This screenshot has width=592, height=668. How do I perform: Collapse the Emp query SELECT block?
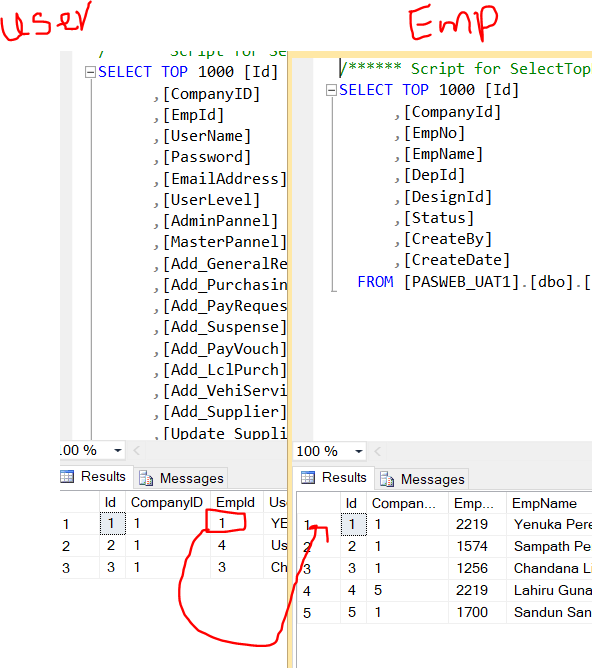[331, 90]
